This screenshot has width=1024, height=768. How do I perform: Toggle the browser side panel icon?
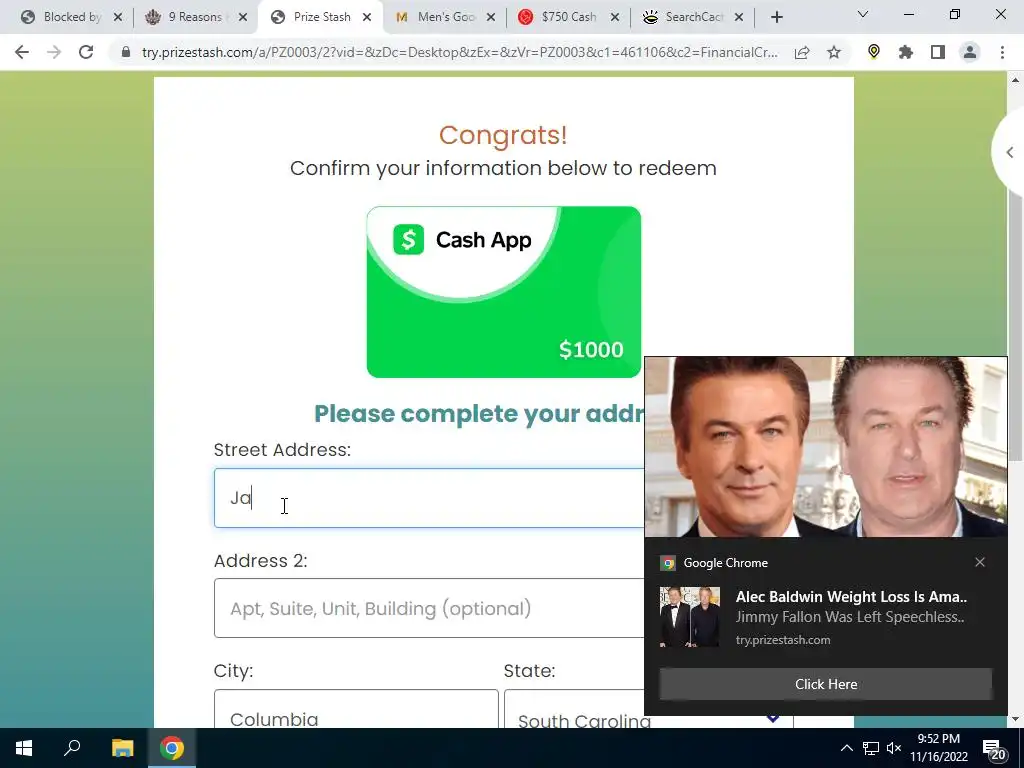[x=938, y=52]
